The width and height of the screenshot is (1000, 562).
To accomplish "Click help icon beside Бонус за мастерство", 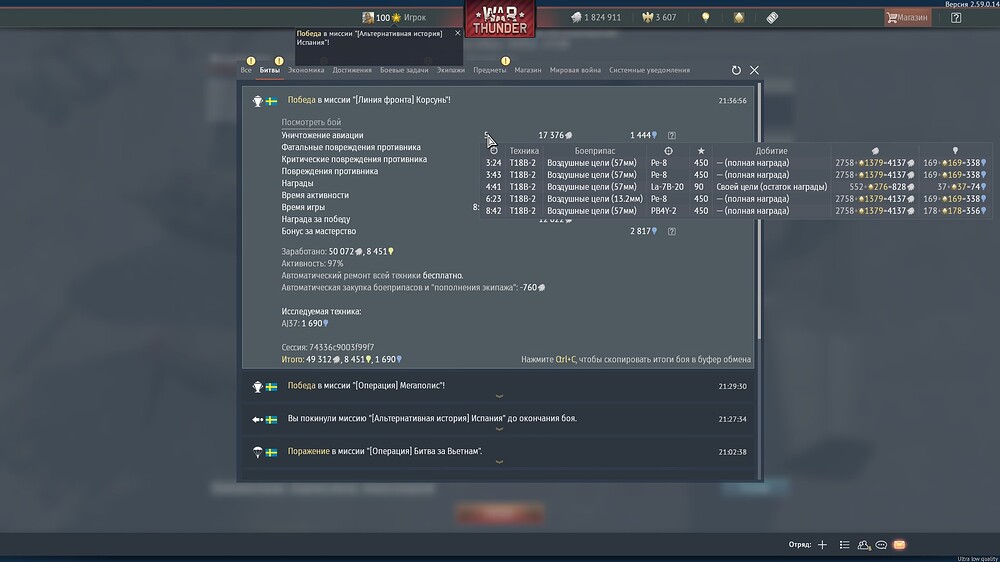I will 672,232.
